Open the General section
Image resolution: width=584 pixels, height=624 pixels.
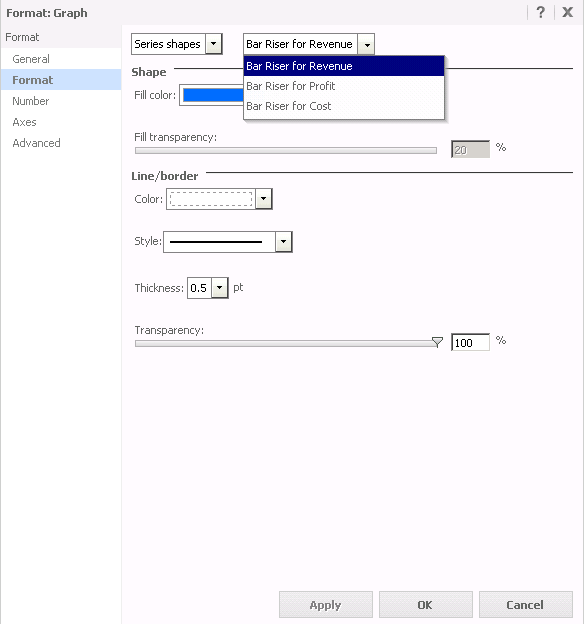pyautogui.click(x=31, y=59)
